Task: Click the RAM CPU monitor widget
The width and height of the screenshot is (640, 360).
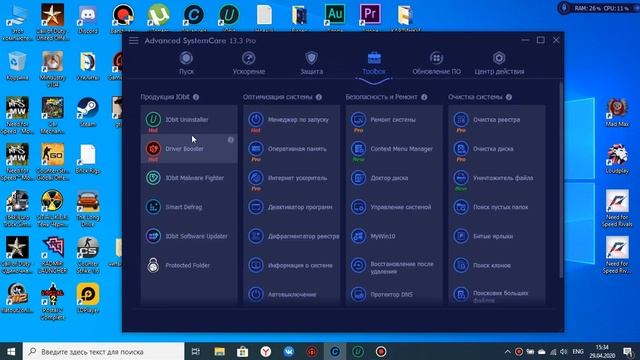Action: [599, 8]
